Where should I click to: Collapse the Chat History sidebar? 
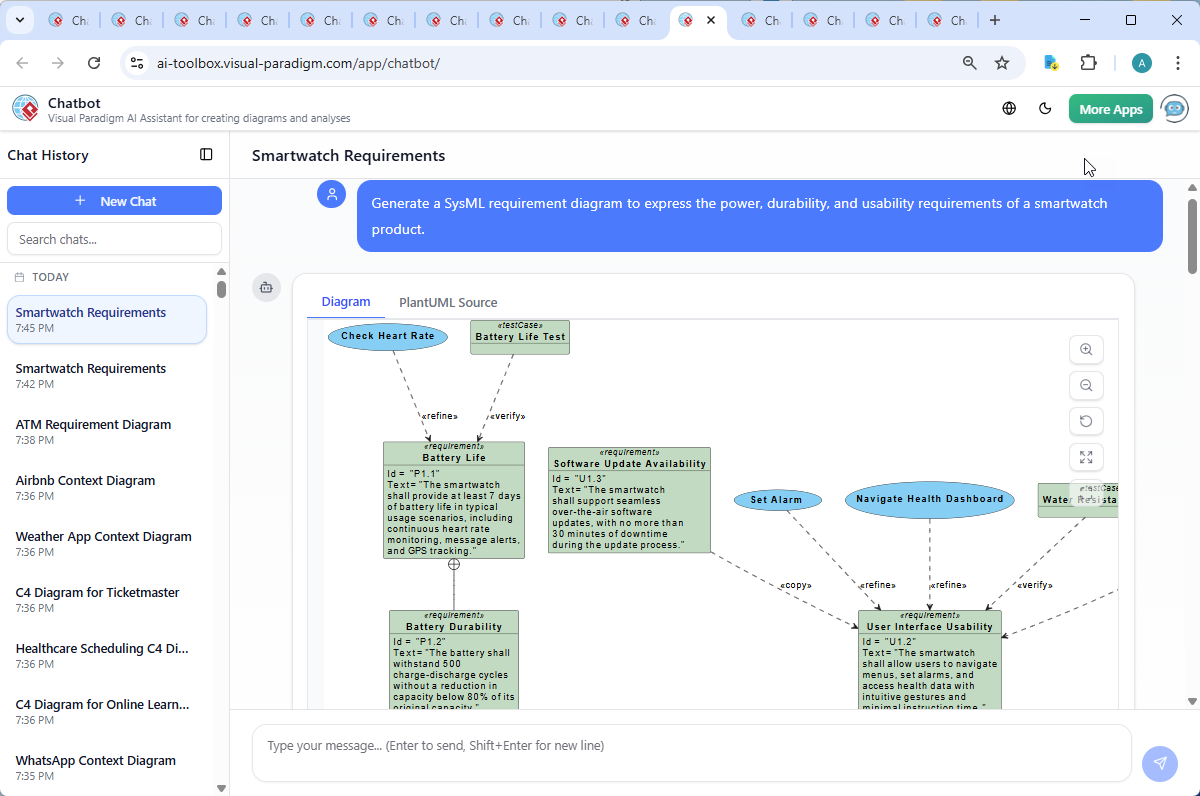[x=206, y=155]
